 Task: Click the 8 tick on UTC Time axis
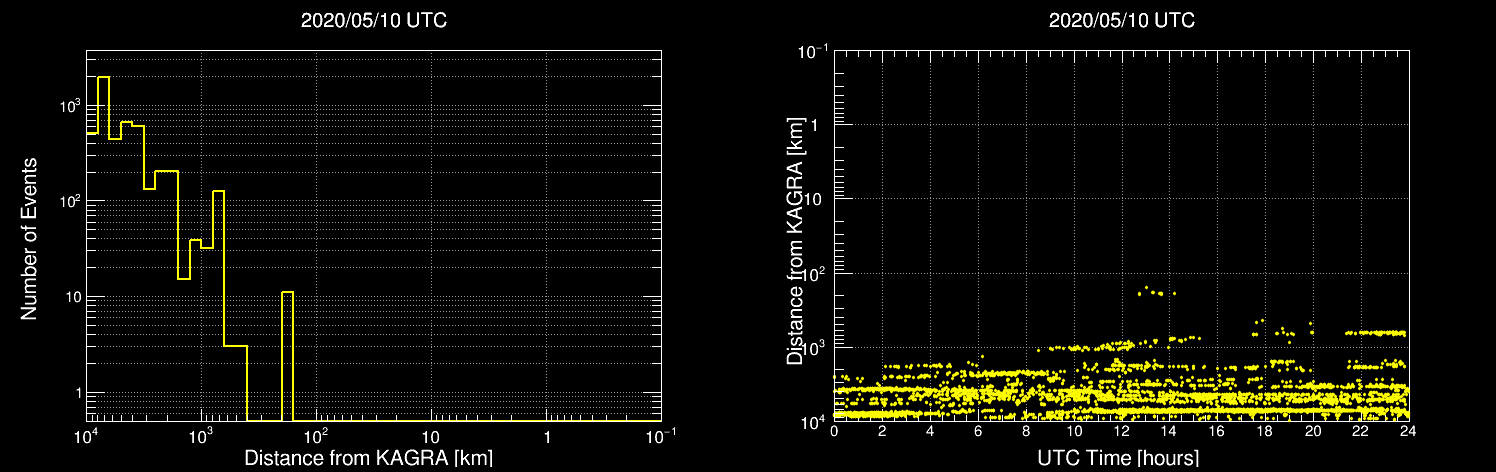(1026, 430)
